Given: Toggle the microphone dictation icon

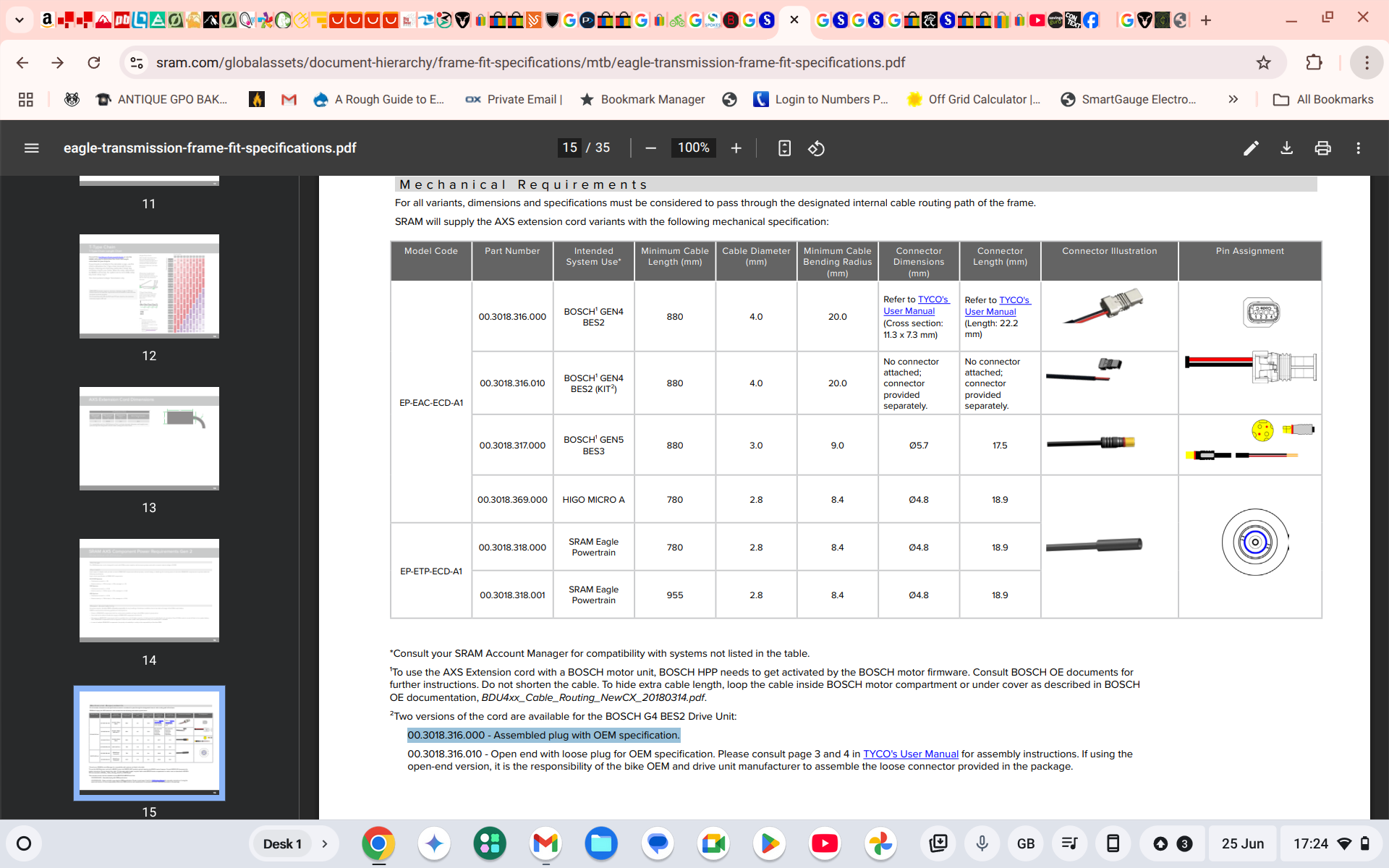Looking at the screenshot, I should click(x=982, y=843).
